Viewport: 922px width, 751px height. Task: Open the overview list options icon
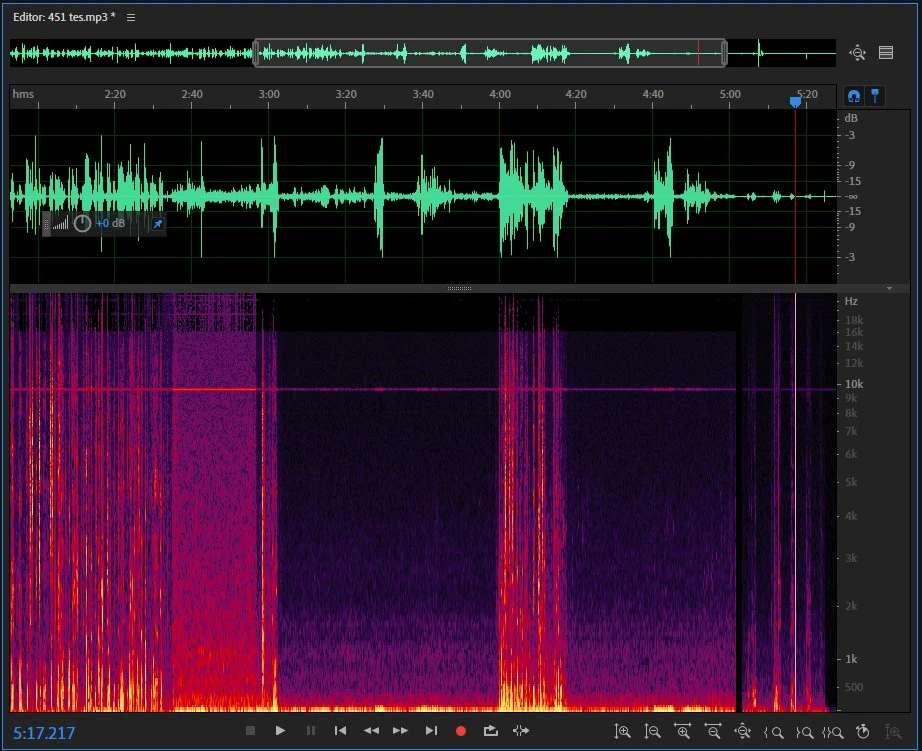(885, 53)
